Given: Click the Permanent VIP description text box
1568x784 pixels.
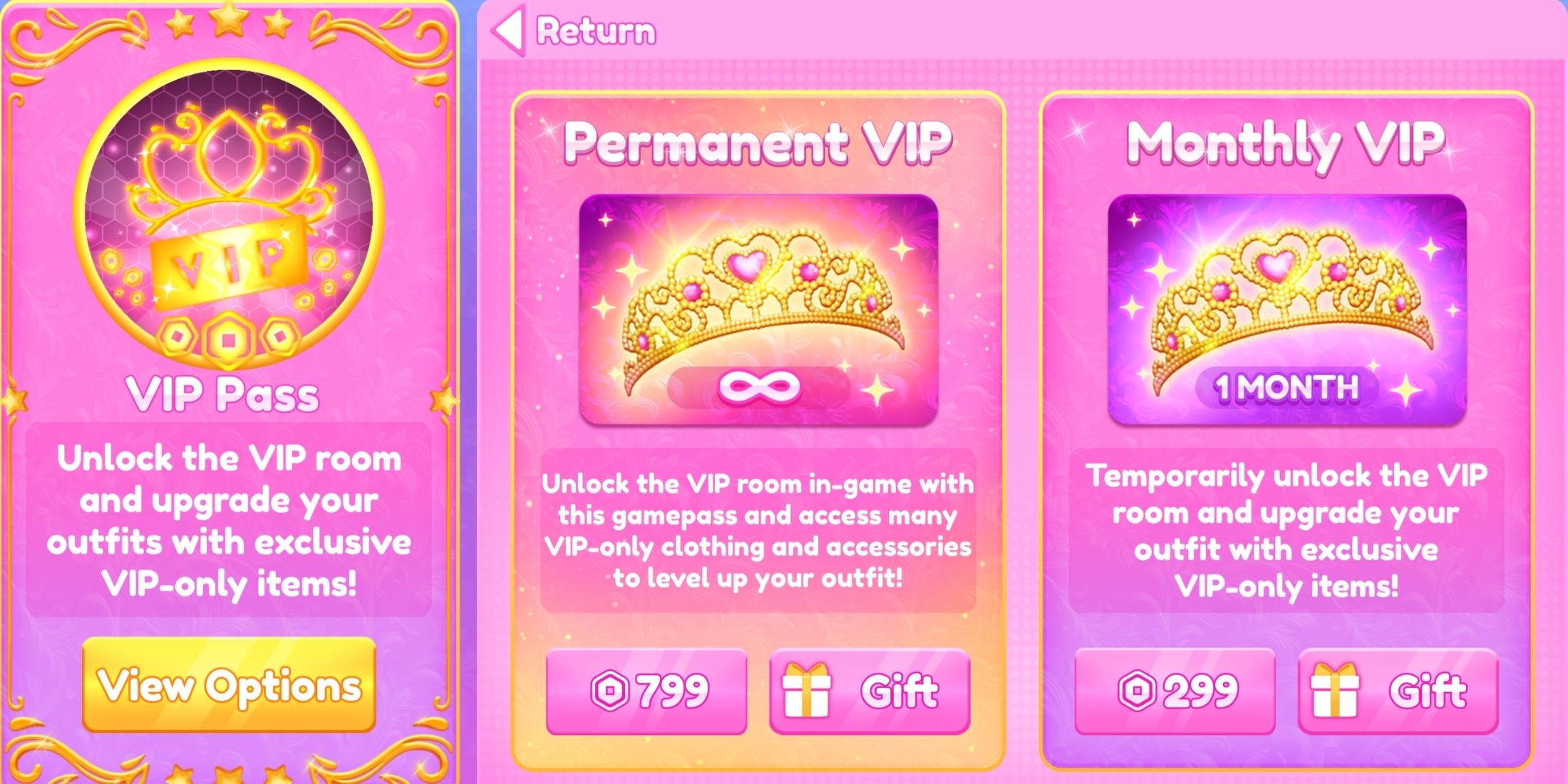Looking at the screenshot, I should (x=758, y=531).
